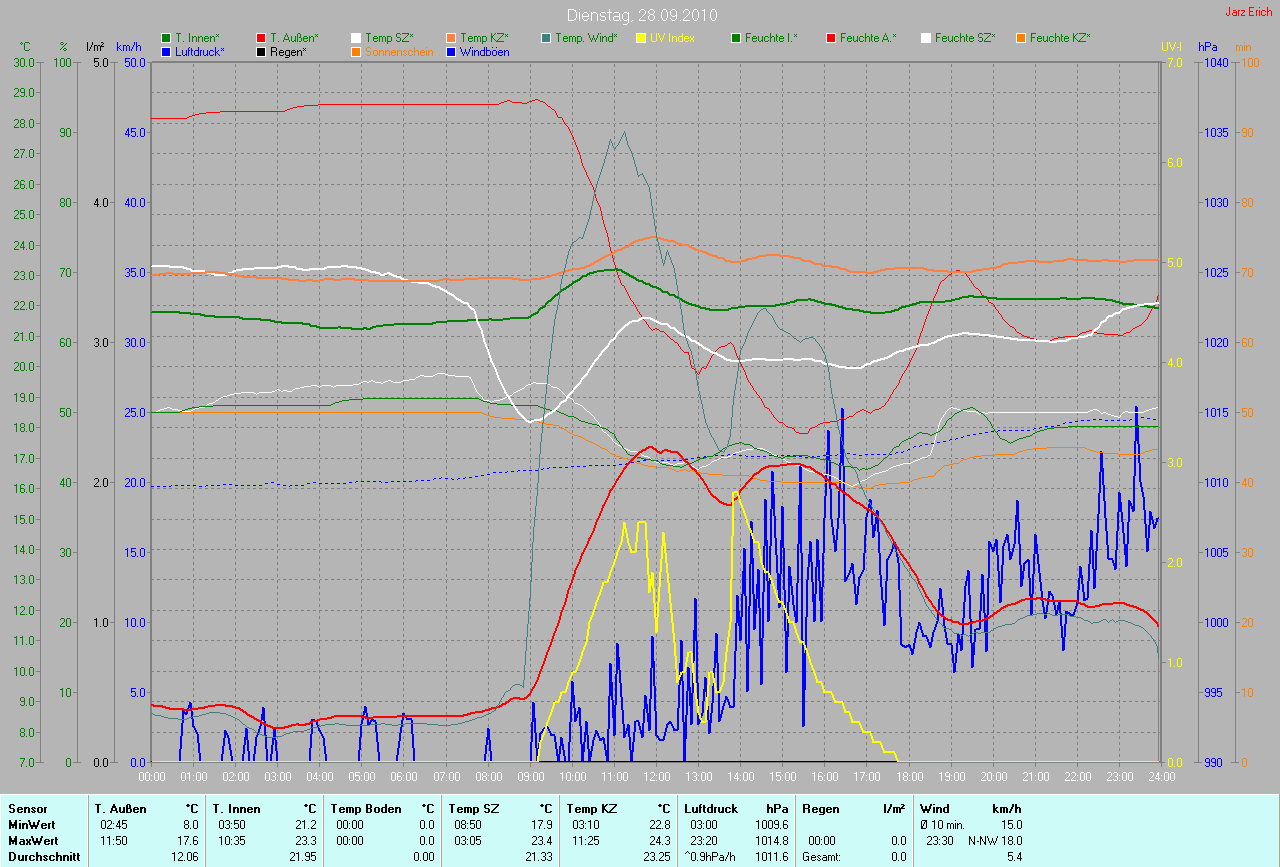Select the 12:00 time axis label
This screenshot has height=867, width=1280.
pyautogui.click(x=656, y=776)
